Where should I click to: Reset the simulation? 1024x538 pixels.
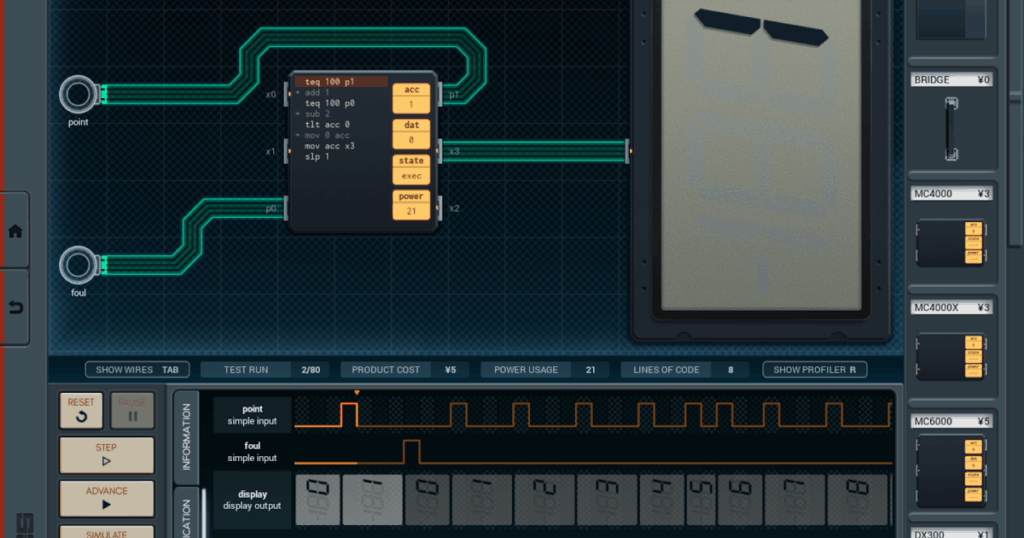81,410
